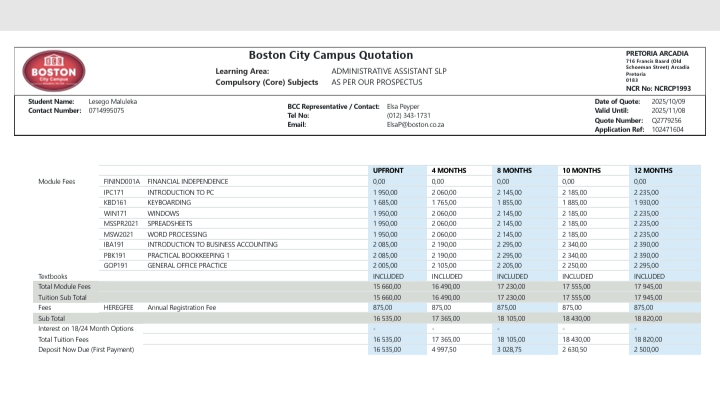Screen dimensions: 720x406
Task: Click the "Textbooks" row label
Action: 52,276
